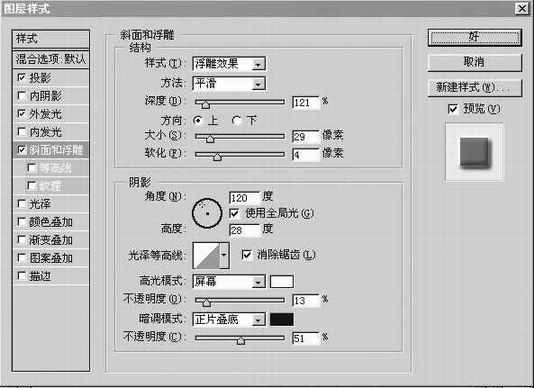Image resolution: width=534 pixels, height=388 pixels.
Task: Open the 光泽等高线 gloss contour picker arrow
Action: pos(224,255)
